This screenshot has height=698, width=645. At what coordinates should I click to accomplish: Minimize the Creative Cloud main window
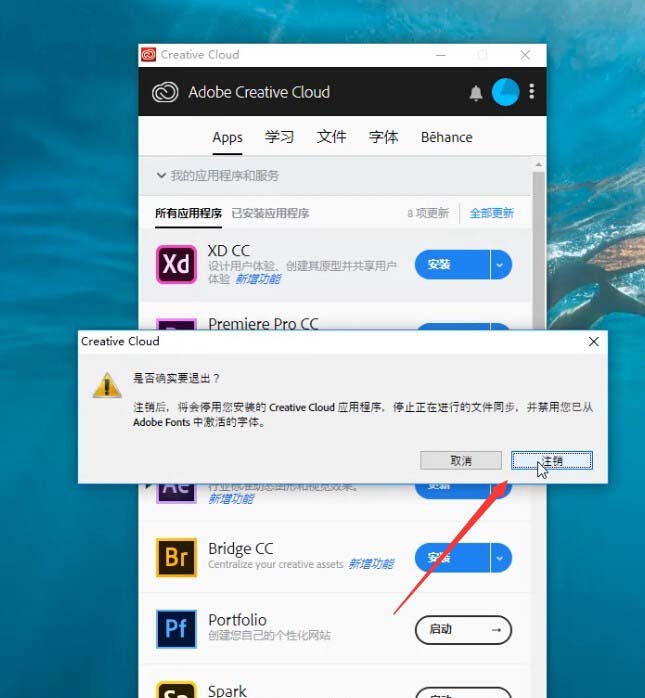tap(441, 55)
